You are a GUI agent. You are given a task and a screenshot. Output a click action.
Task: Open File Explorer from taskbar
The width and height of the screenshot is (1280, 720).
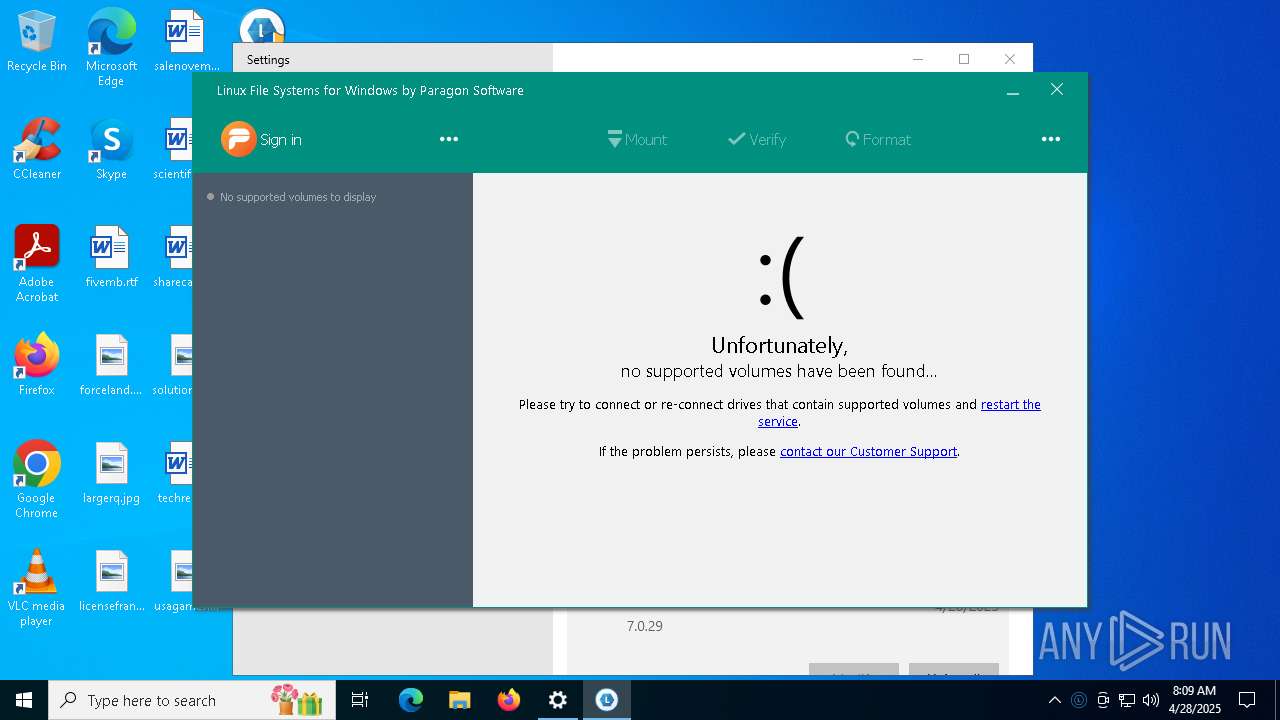coord(460,700)
